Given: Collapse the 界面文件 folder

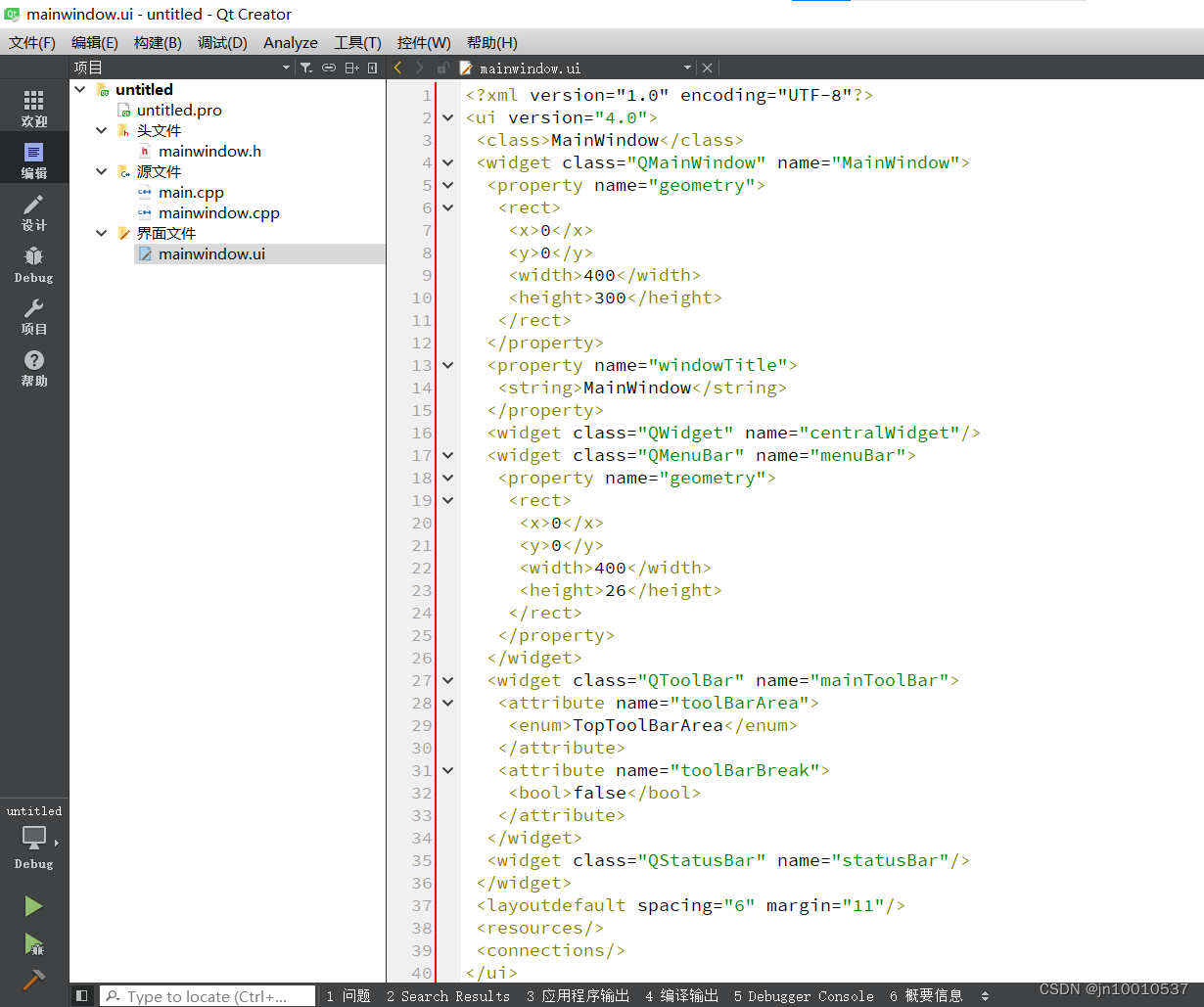Looking at the screenshot, I should click(102, 233).
